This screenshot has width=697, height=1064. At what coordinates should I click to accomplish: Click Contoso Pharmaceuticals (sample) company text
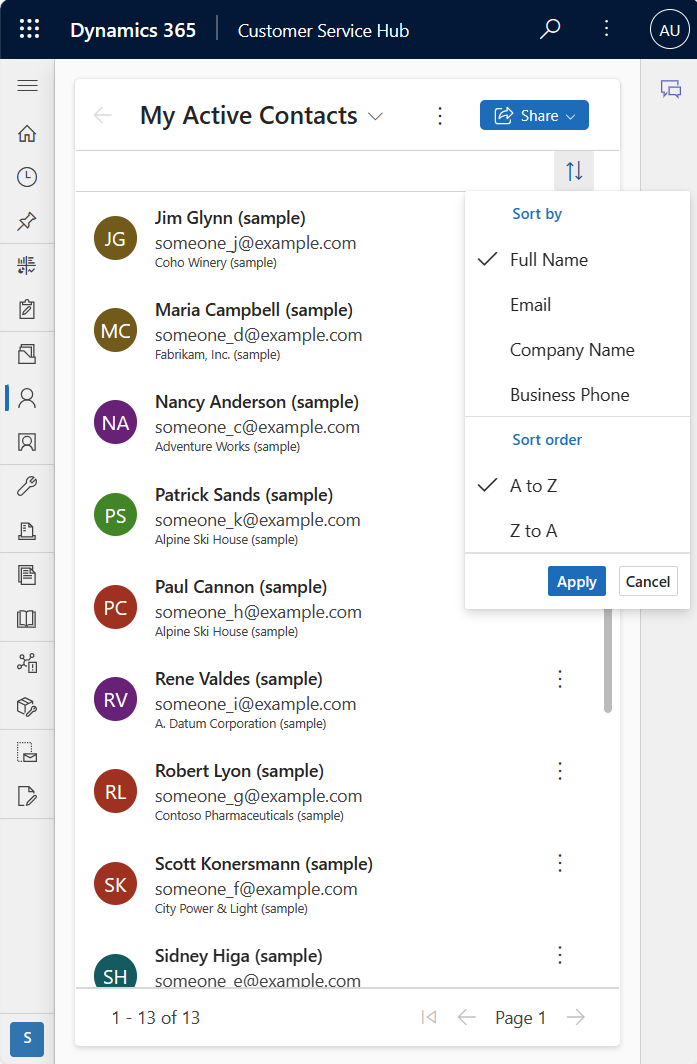coord(249,816)
